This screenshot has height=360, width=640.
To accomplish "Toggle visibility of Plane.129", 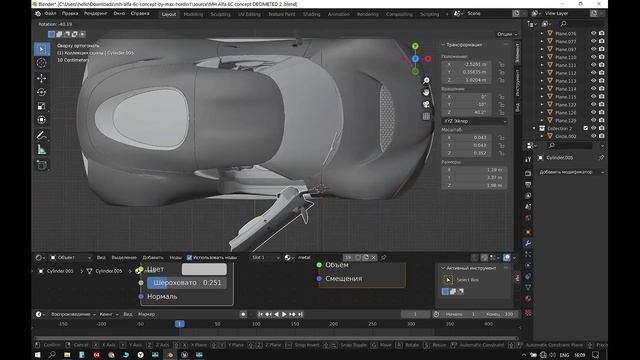I will [x=593, y=120].
